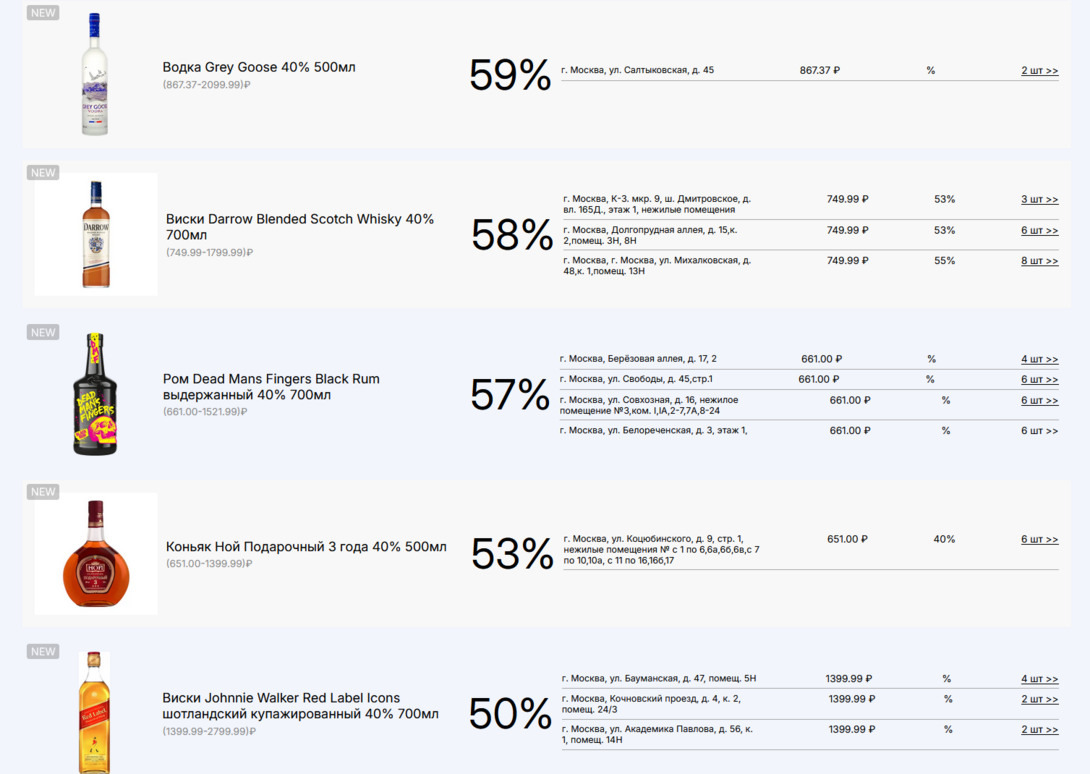1090x774 pixels.
Task: Click the "2 шт >>" link for ул. Салтыковская
Action: pyautogui.click(x=1039, y=71)
